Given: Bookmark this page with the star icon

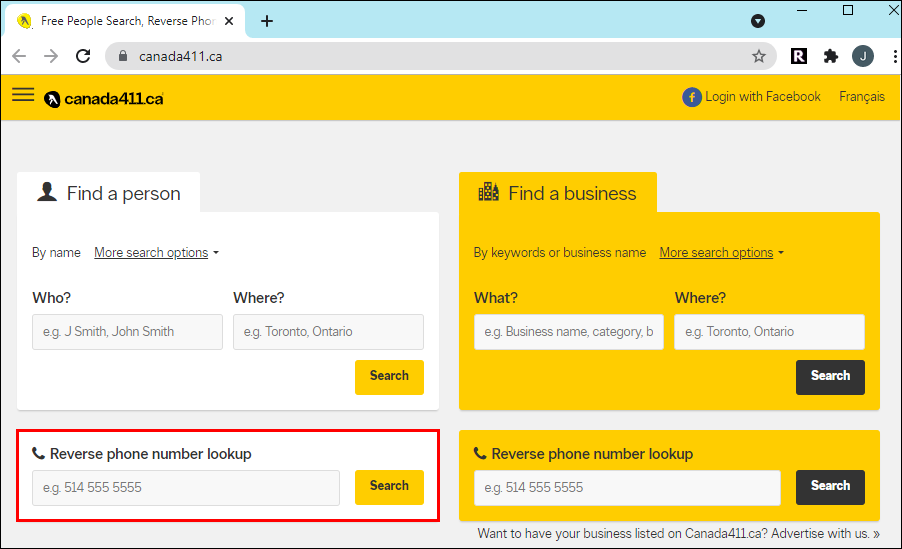Looking at the screenshot, I should tap(759, 56).
